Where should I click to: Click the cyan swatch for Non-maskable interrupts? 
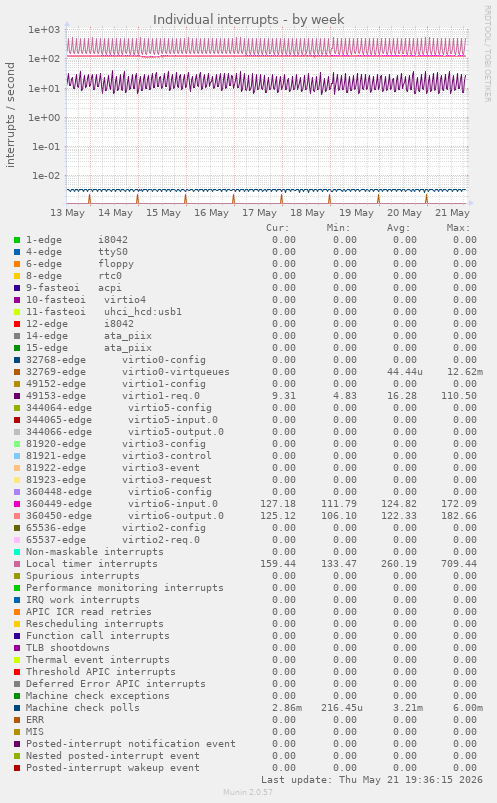(17, 552)
